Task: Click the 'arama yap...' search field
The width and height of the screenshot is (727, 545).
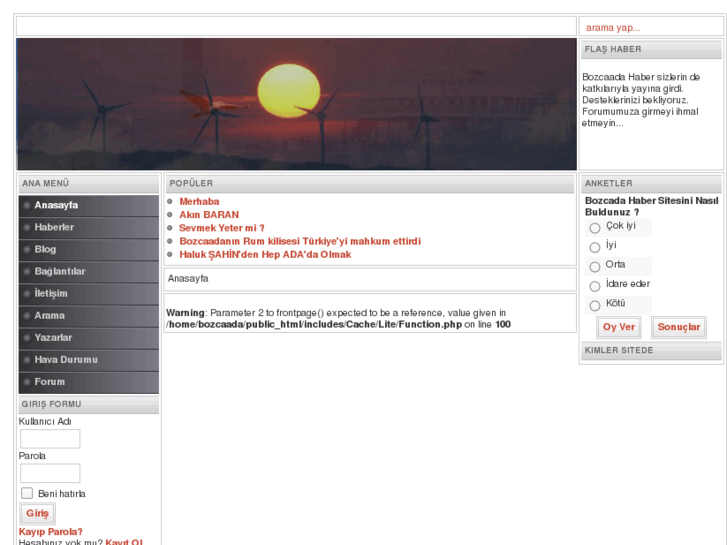Action: [x=649, y=27]
